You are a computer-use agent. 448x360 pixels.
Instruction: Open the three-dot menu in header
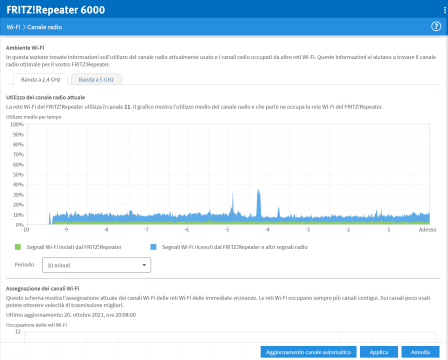pos(445,10)
